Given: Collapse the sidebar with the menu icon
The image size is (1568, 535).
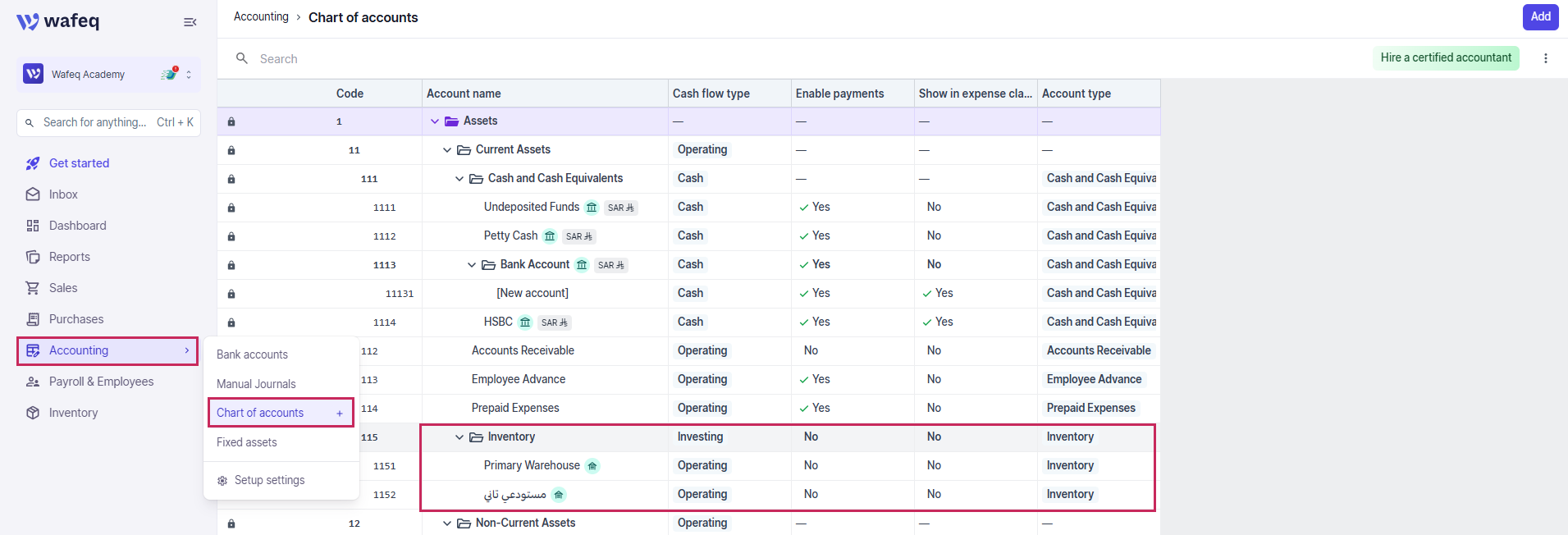Looking at the screenshot, I should point(190,22).
